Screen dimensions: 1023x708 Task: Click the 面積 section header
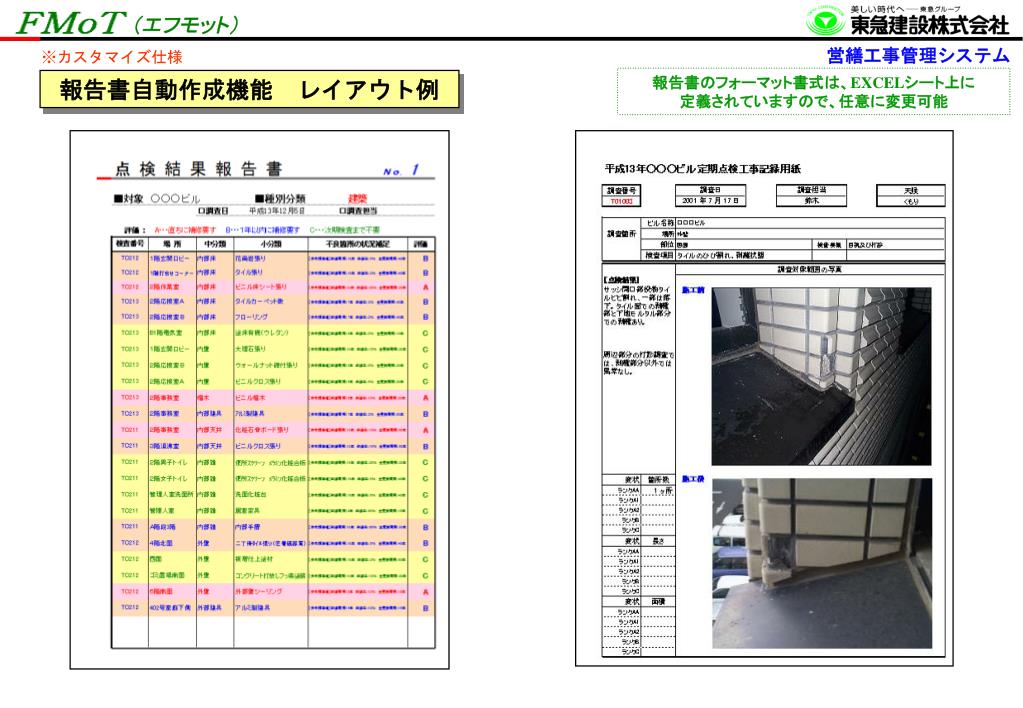point(658,602)
